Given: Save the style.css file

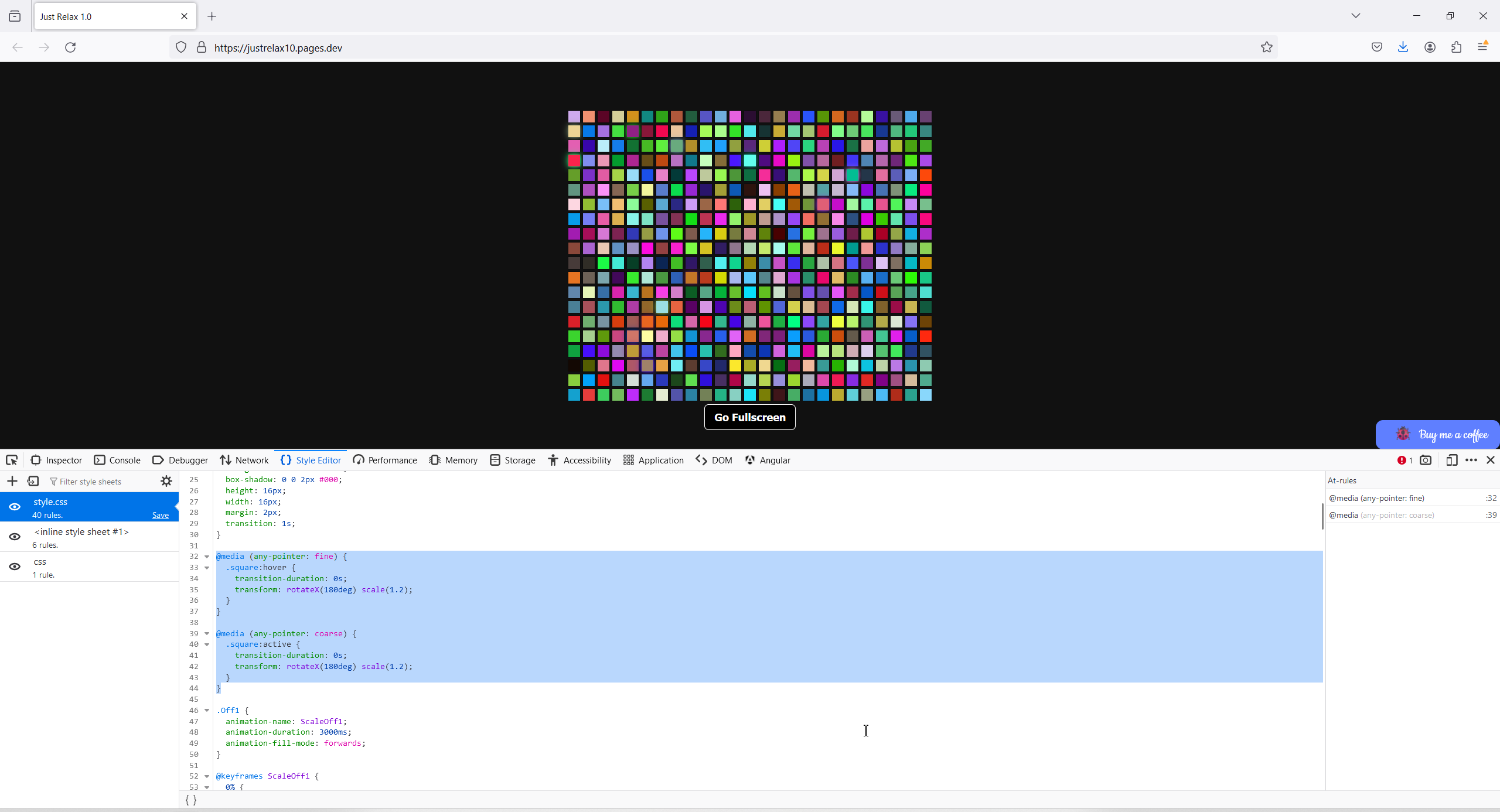Looking at the screenshot, I should coord(160,516).
